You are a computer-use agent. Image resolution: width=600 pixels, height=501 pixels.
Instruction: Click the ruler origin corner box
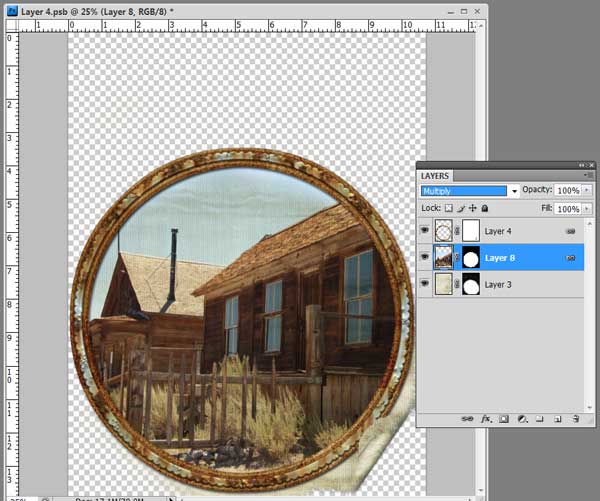point(12,26)
